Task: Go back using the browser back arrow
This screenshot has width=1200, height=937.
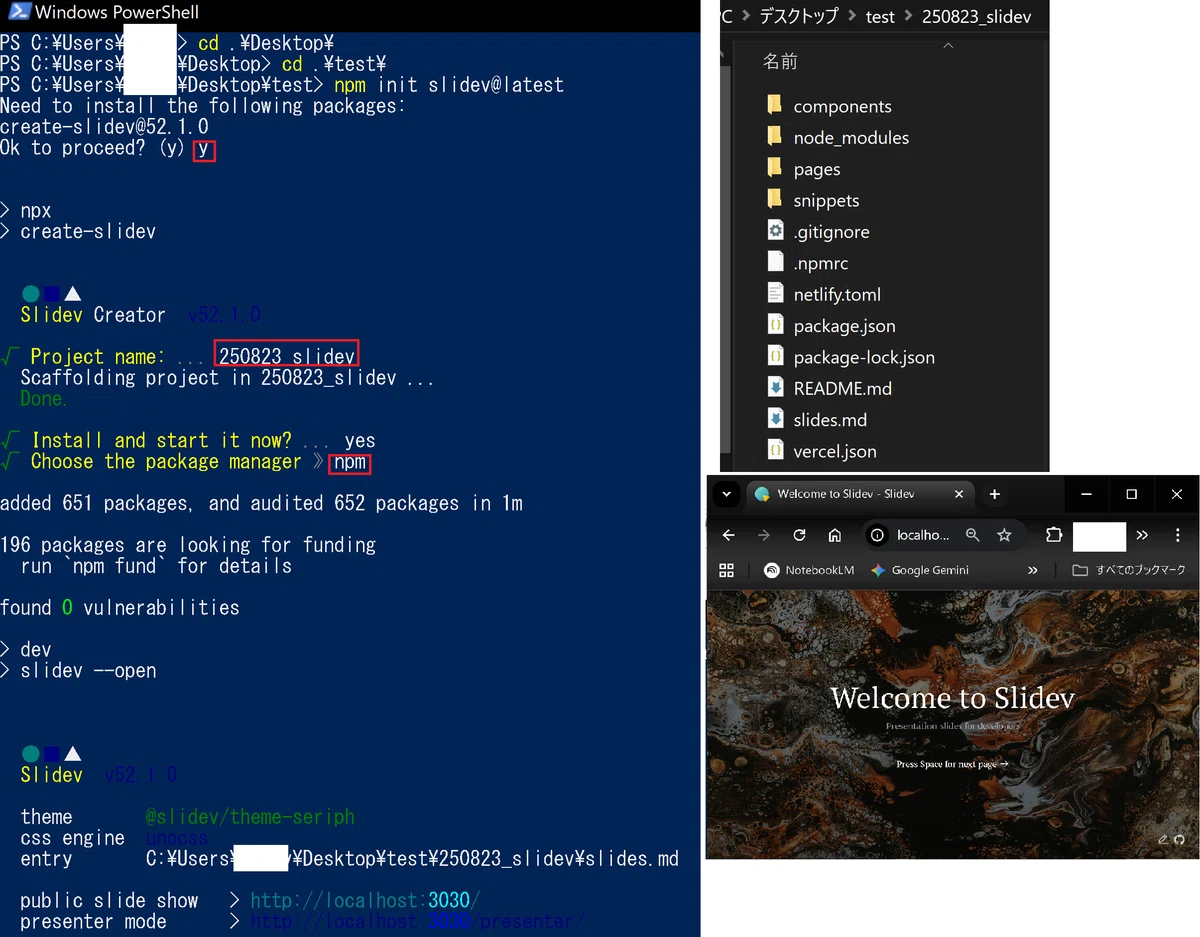Action: point(728,536)
